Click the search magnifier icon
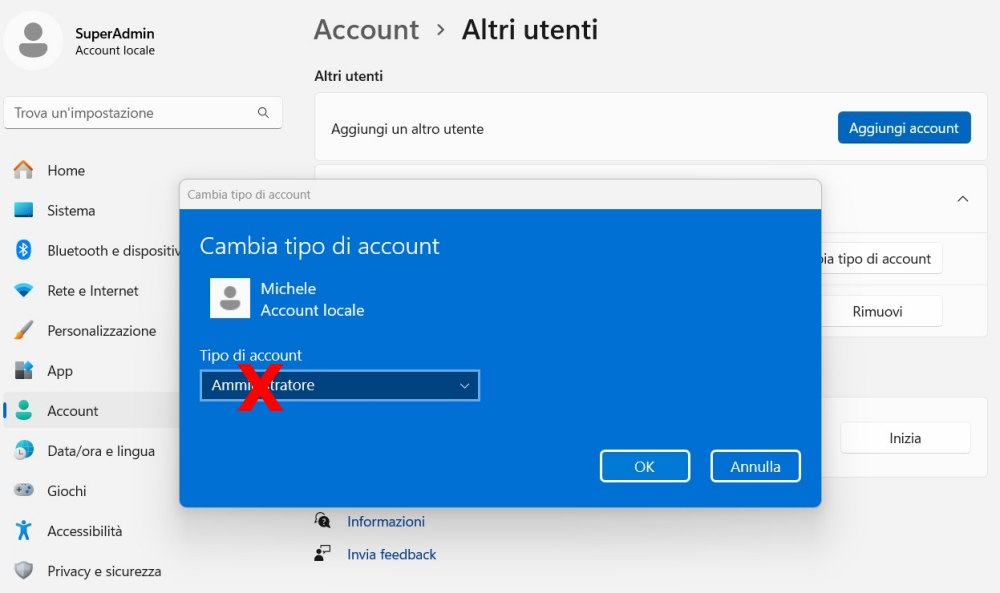1000x593 pixels. coord(263,112)
